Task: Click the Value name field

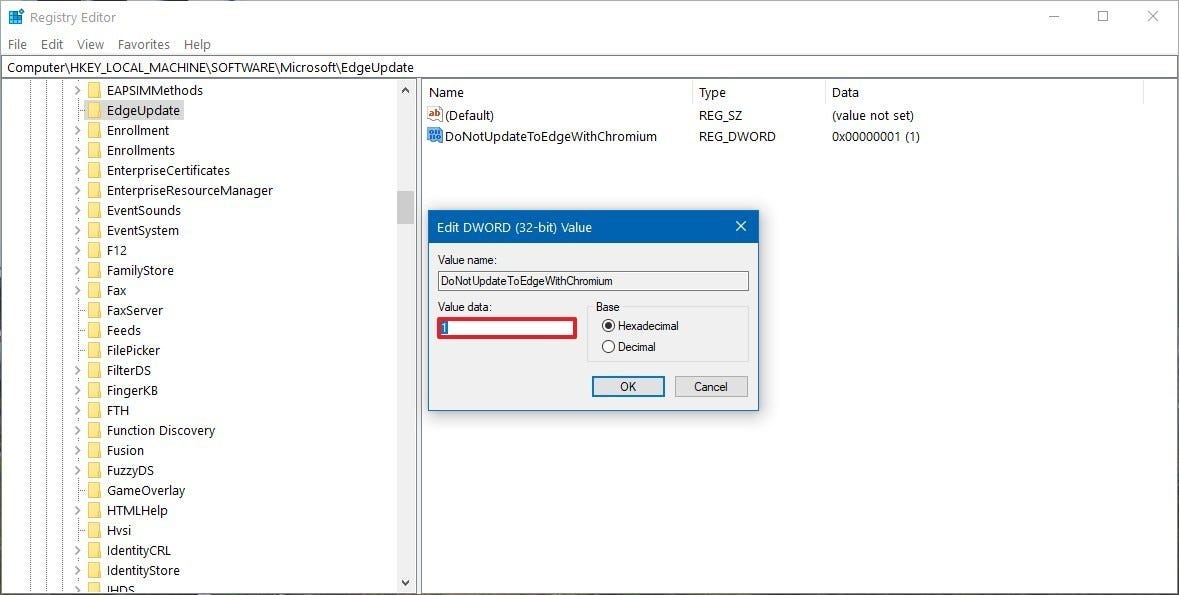Action: point(593,281)
